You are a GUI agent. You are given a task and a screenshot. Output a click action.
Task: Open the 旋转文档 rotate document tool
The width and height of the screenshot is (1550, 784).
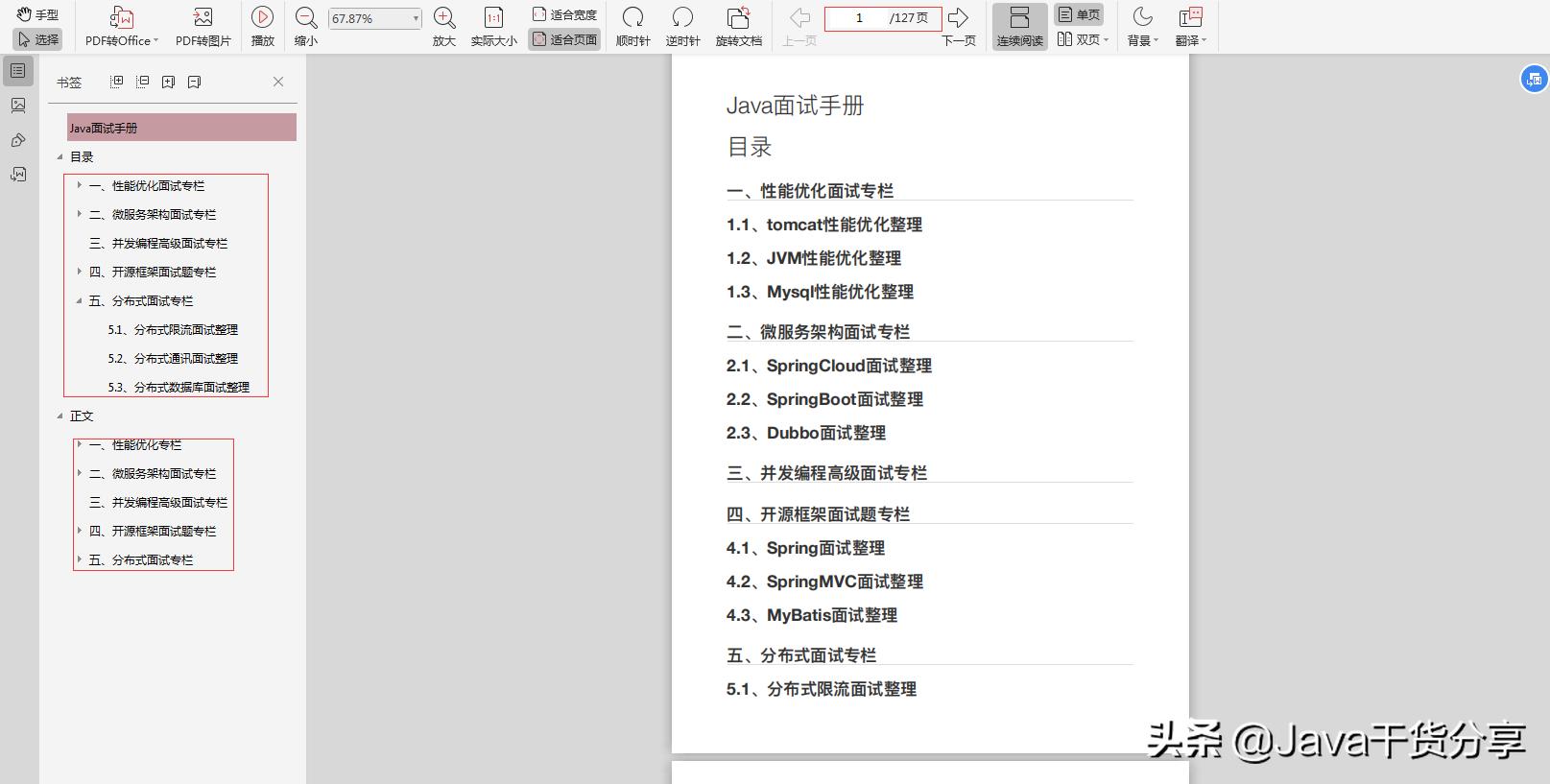738,27
